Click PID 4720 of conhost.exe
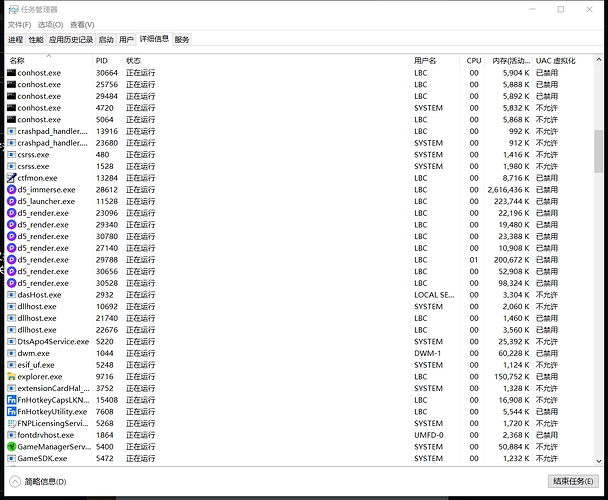 [x=104, y=108]
